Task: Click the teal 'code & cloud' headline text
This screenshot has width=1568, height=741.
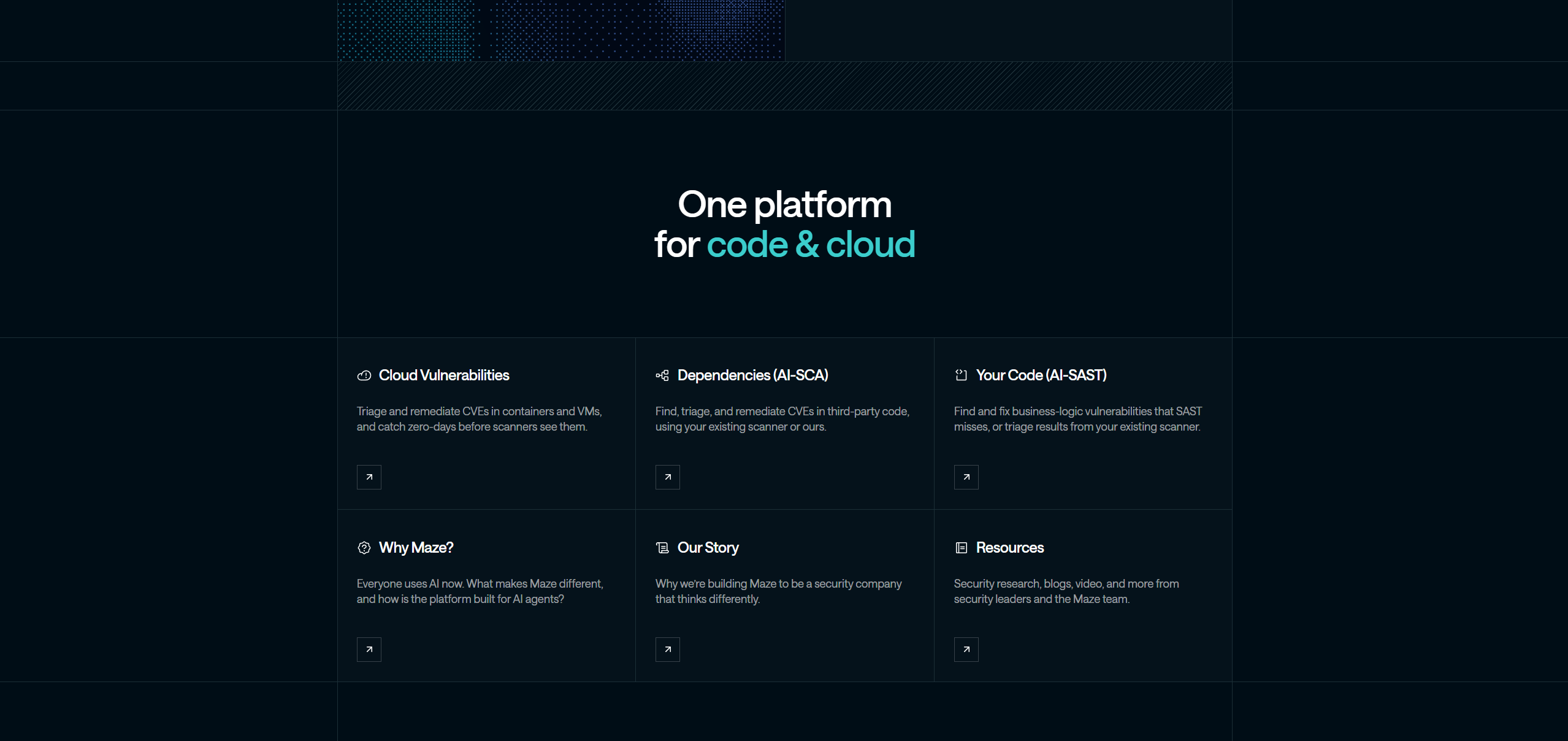Action: 811,245
